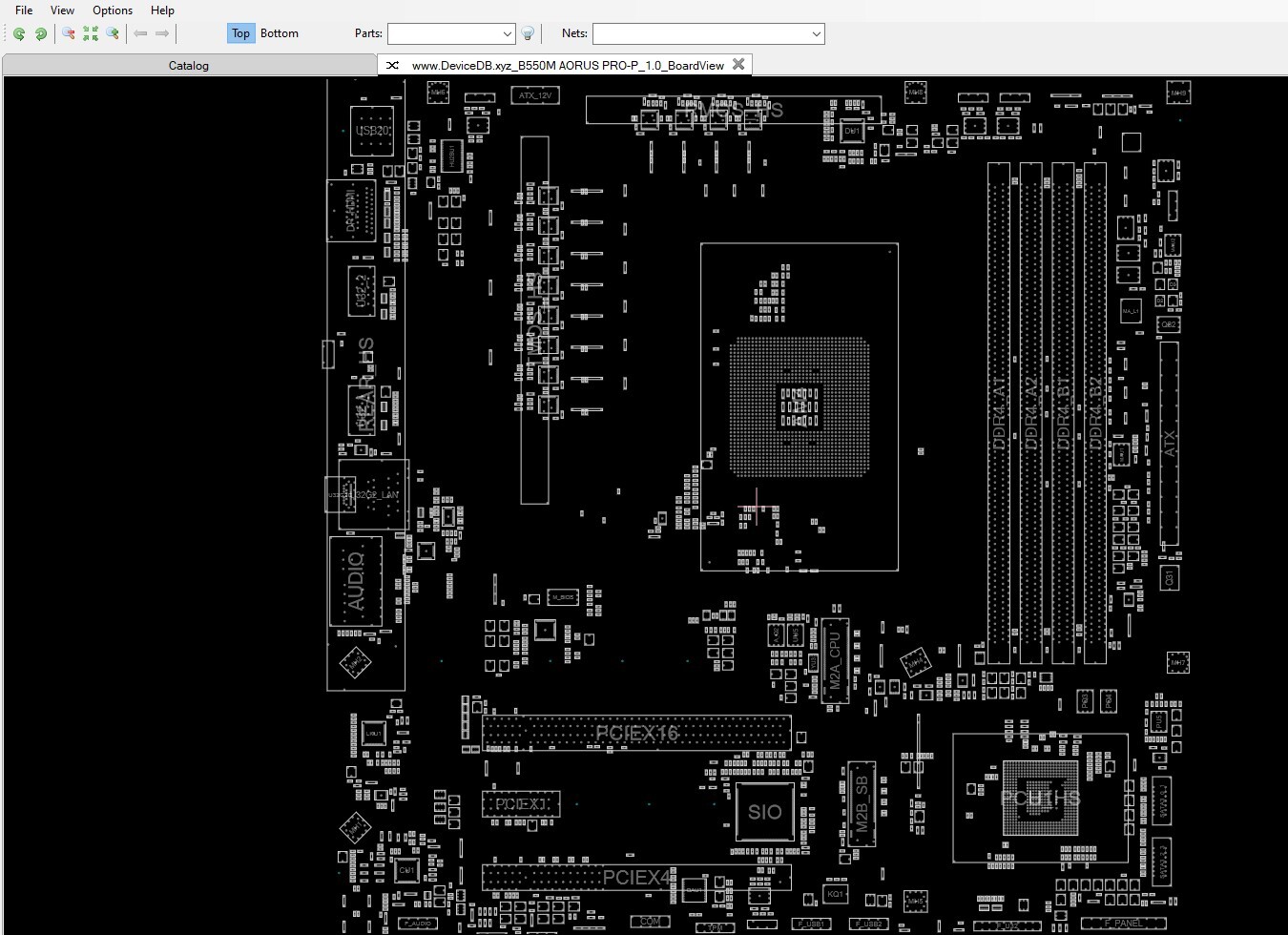Activate the B550M AORUS PRO-P BoardView tab
Viewport: 1288px width, 935px height.
[568, 65]
